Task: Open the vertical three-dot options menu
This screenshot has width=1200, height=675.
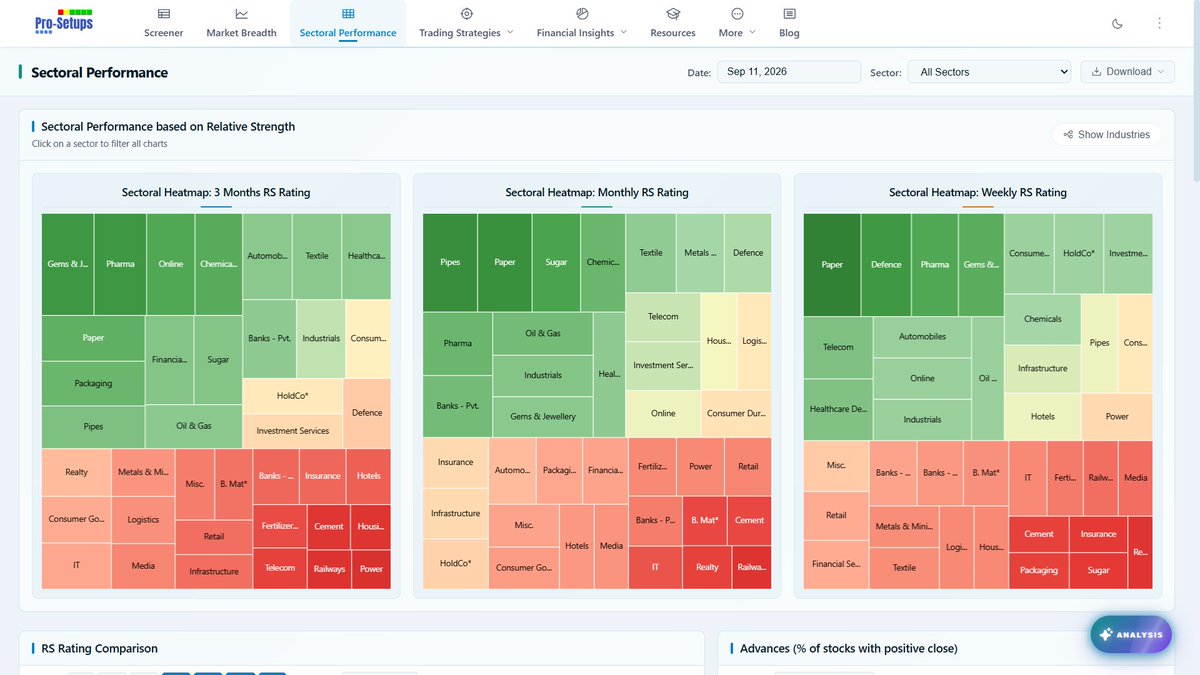Action: [1159, 24]
